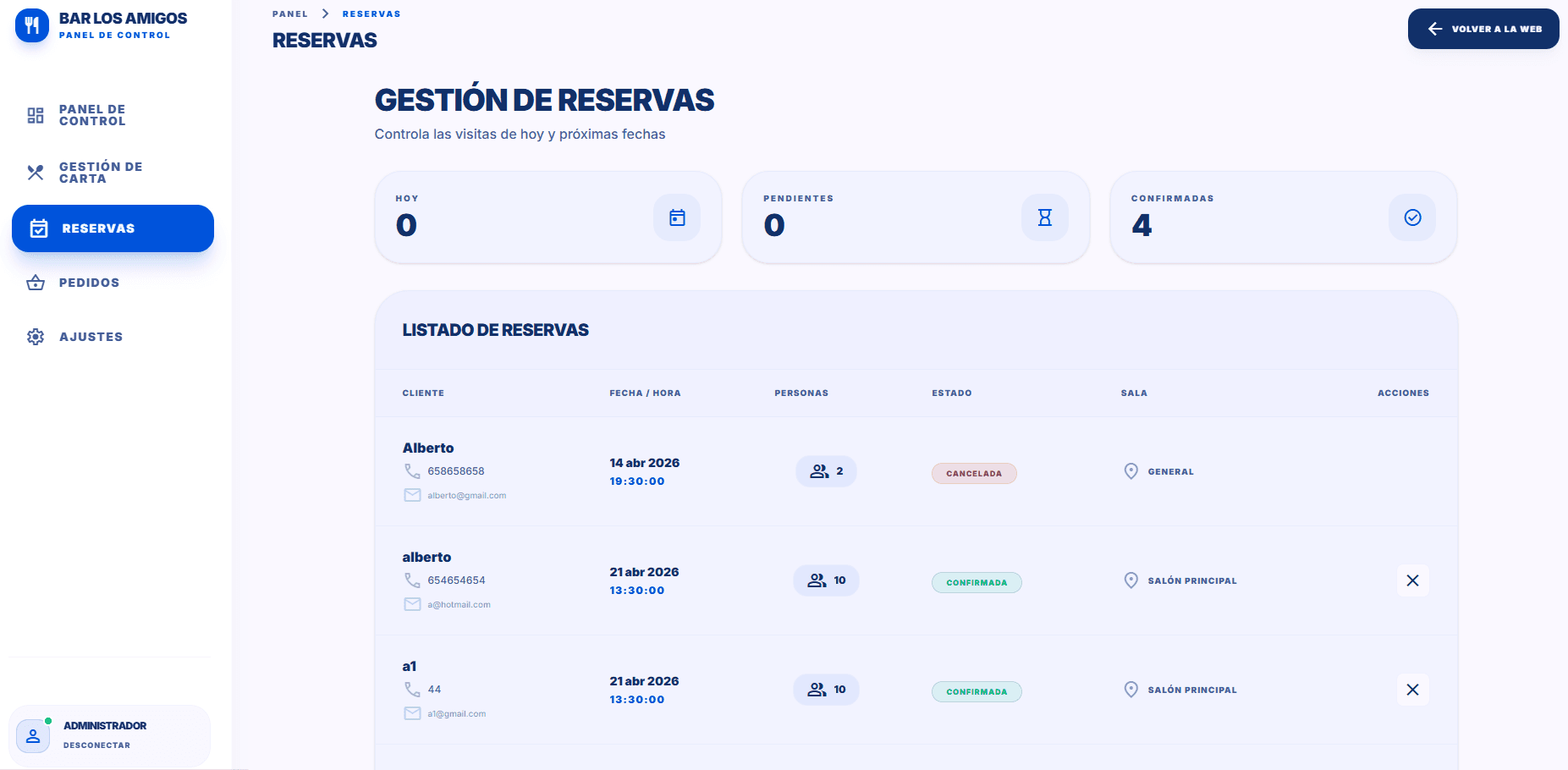Click the dashboard grid icon
The image size is (1568, 770).
click(36, 115)
